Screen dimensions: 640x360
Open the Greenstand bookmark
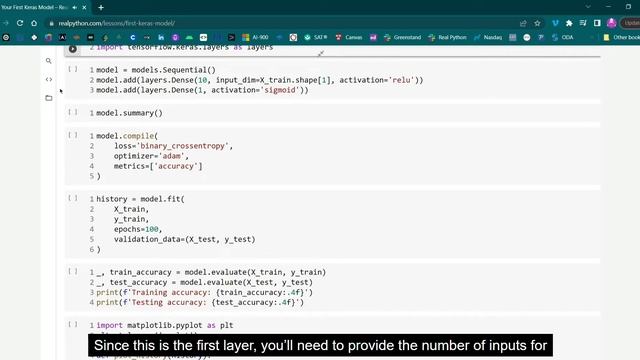point(402,37)
